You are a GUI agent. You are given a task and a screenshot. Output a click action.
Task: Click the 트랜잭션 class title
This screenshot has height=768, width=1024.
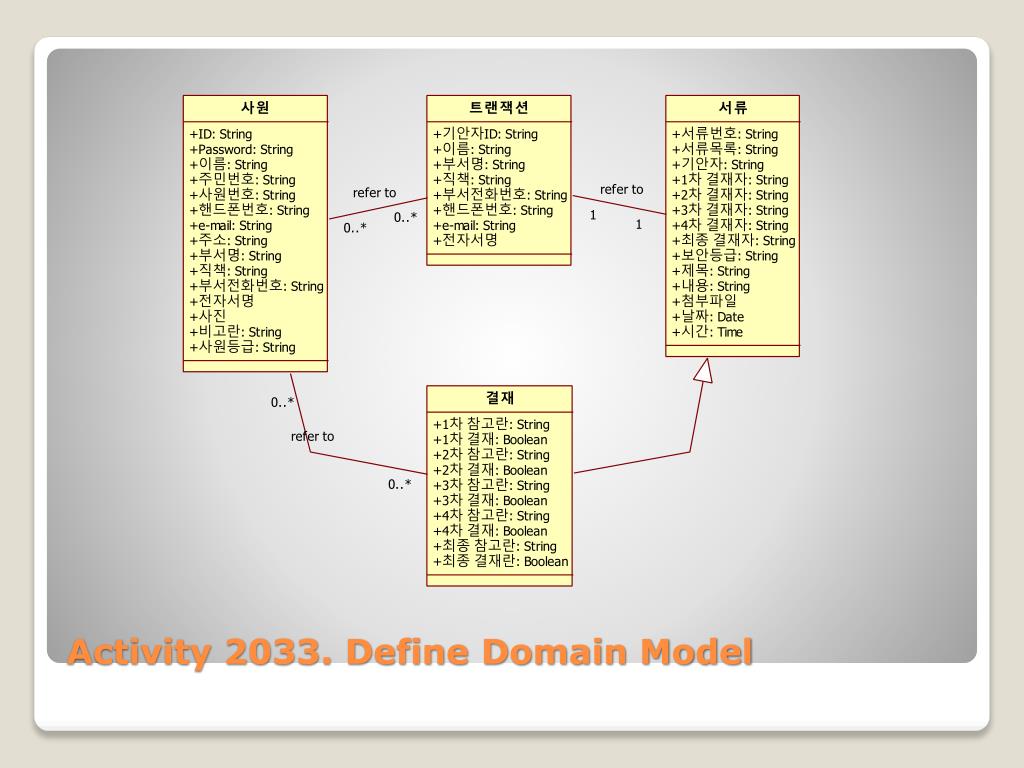[x=498, y=108]
